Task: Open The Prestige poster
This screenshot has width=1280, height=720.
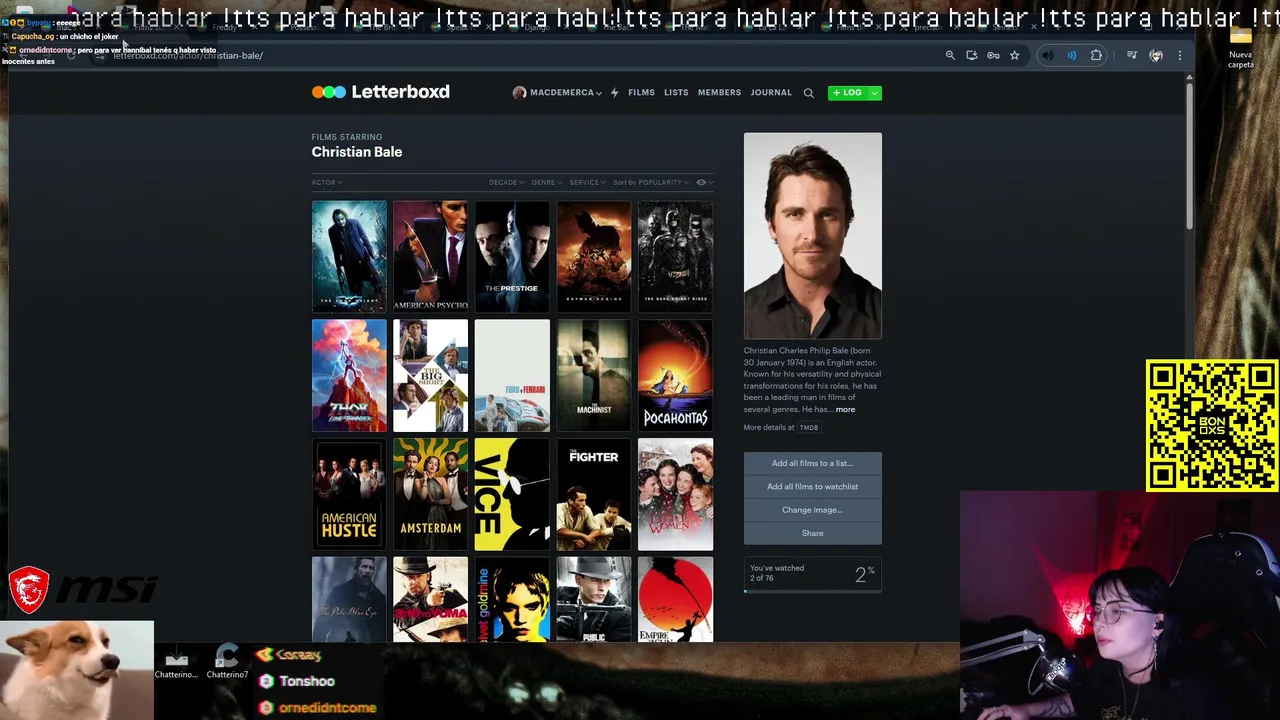Action: (x=512, y=257)
